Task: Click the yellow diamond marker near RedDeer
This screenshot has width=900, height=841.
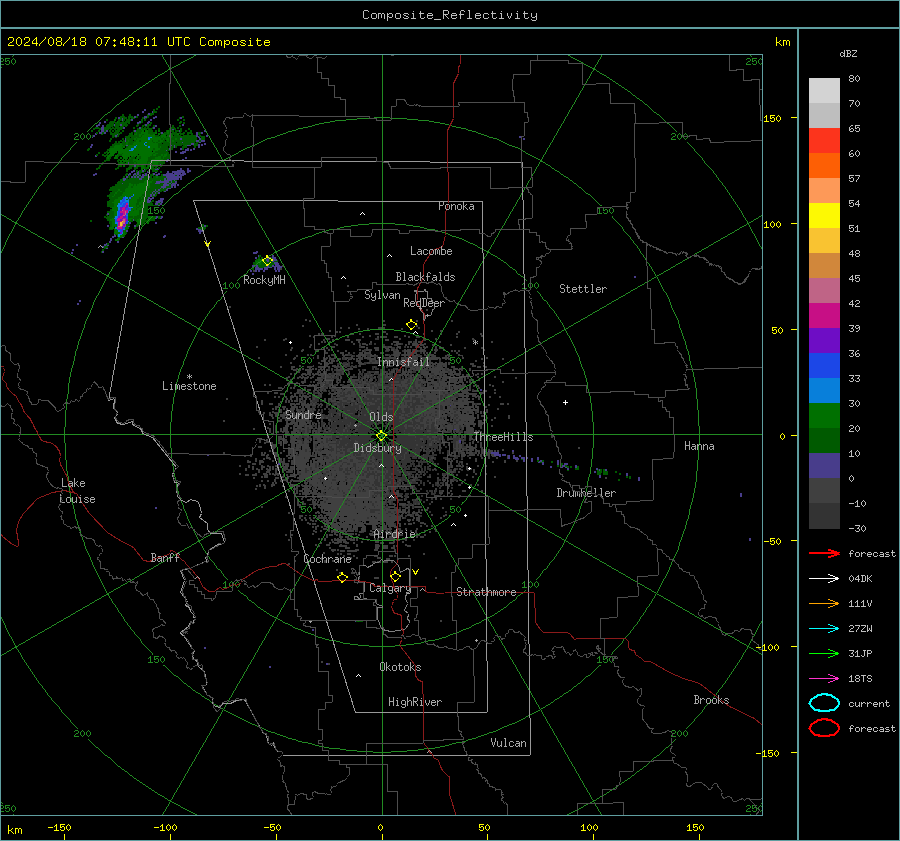Action: 412,325
